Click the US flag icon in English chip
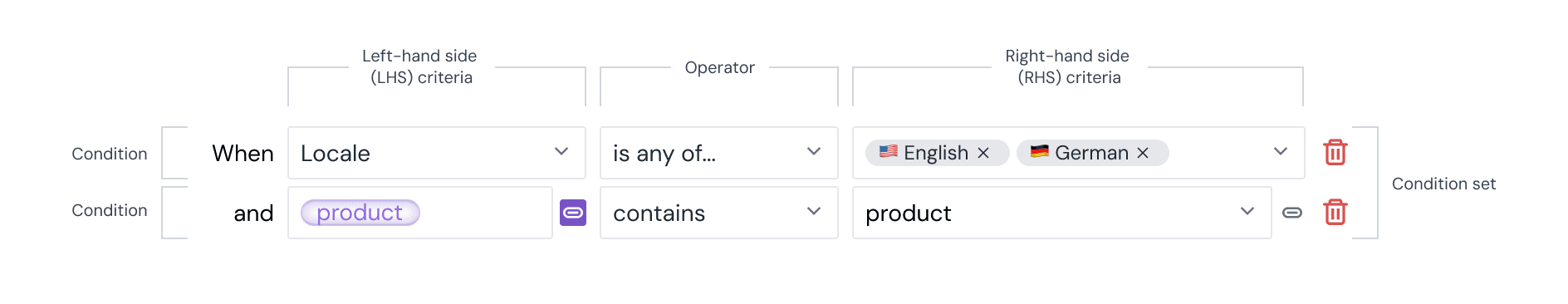This screenshot has width=1568, height=304. [889, 152]
